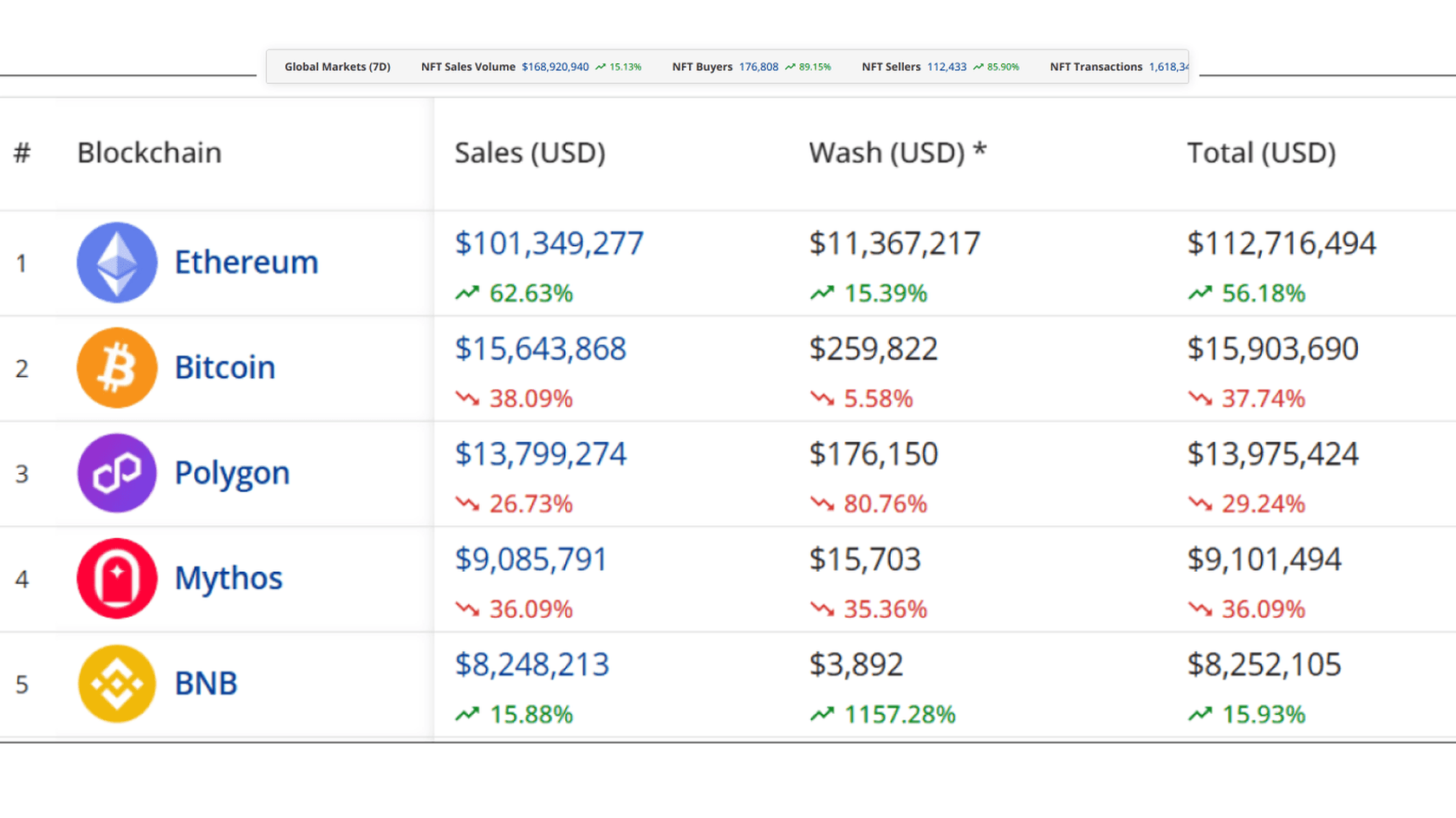Click Ethereum total change 56.18%

(x=1263, y=294)
